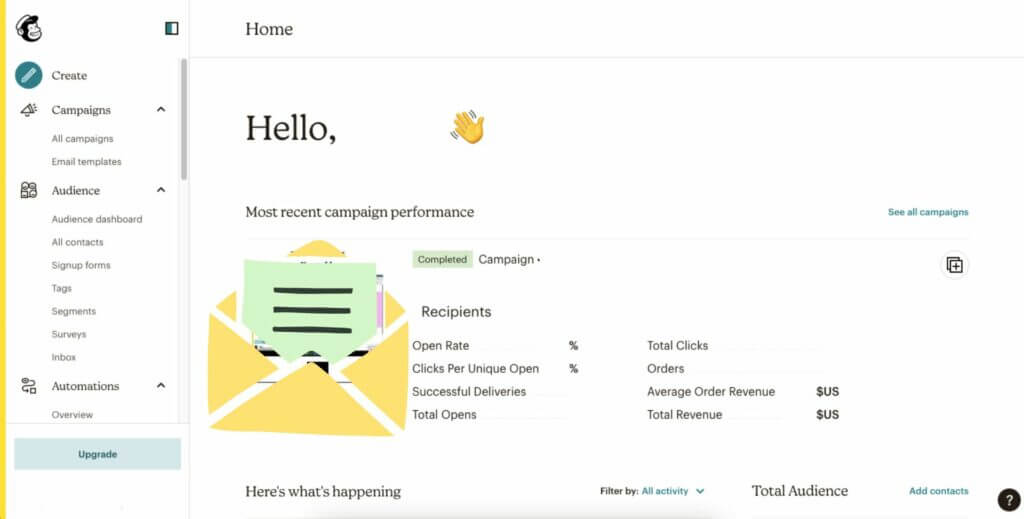Open Email templates in sidebar
Image resolution: width=1024 pixels, height=519 pixels.
coord(86,161)
